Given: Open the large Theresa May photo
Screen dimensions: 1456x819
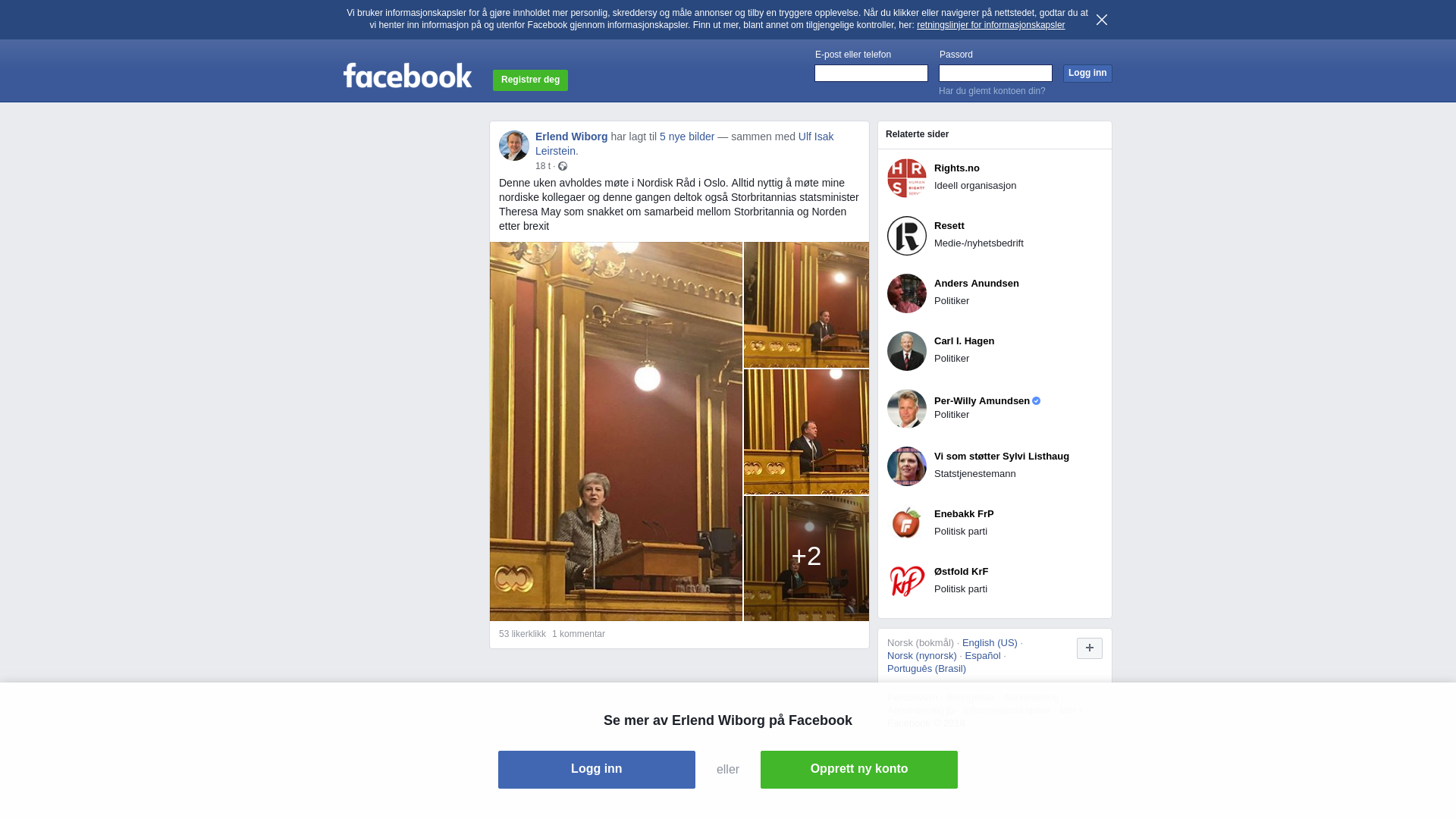Looking at the screenshot, I should tap(616, 431).
